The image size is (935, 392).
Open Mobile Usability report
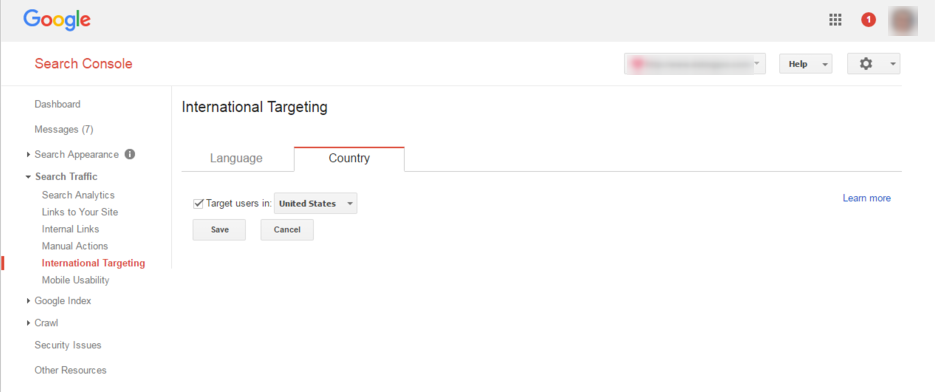point(75,280)
